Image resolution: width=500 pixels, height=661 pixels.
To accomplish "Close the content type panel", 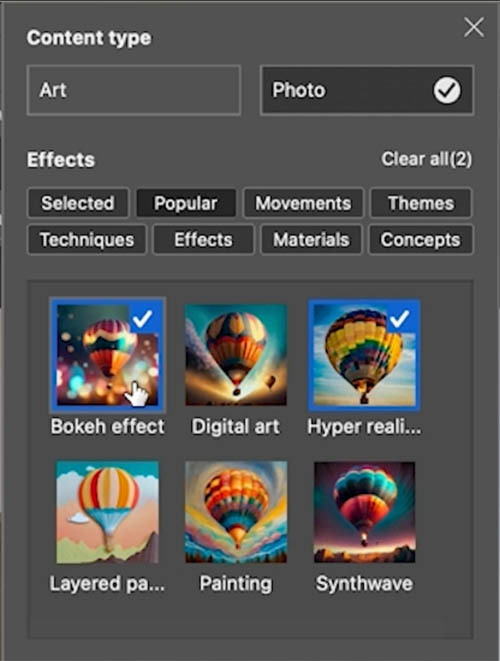I will (474, 27).
